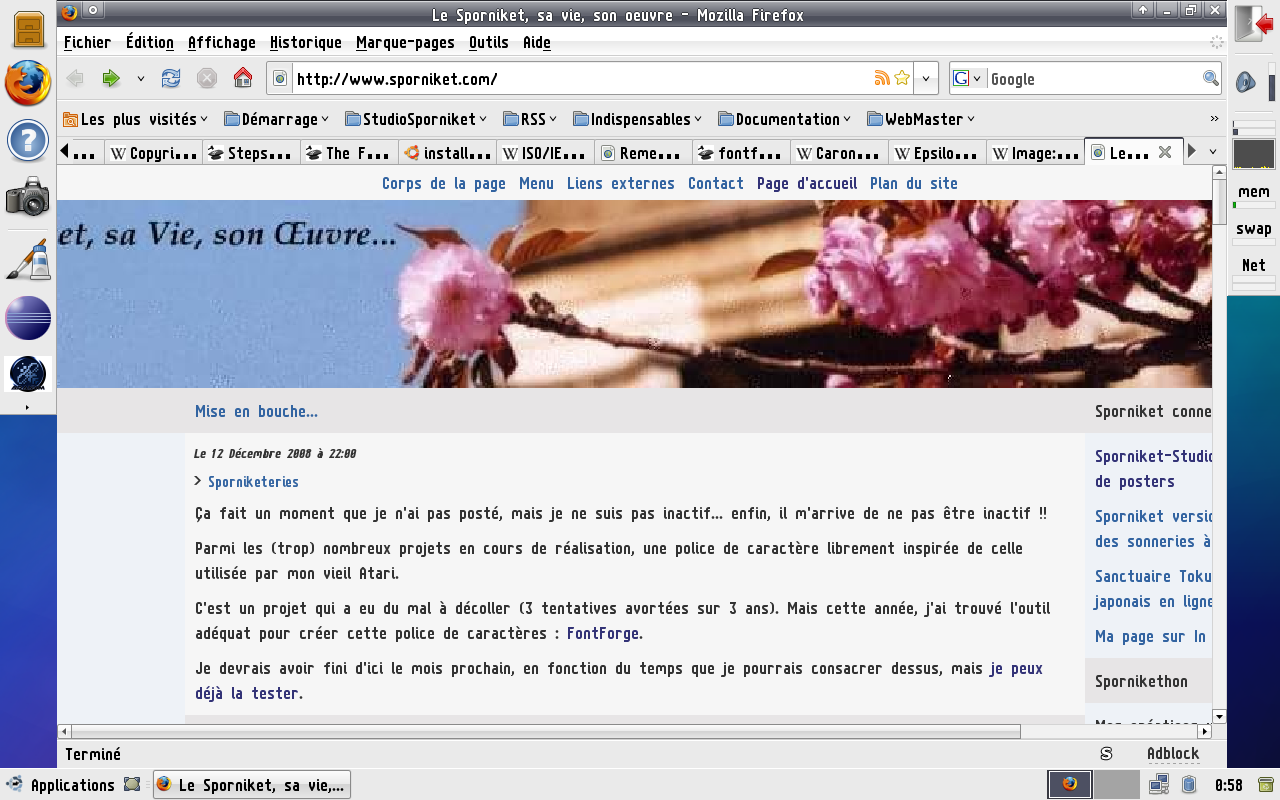This screenshot has width=1280, height=800.
Task: Launch Firefox from the left dock
Action: (28, 83)
